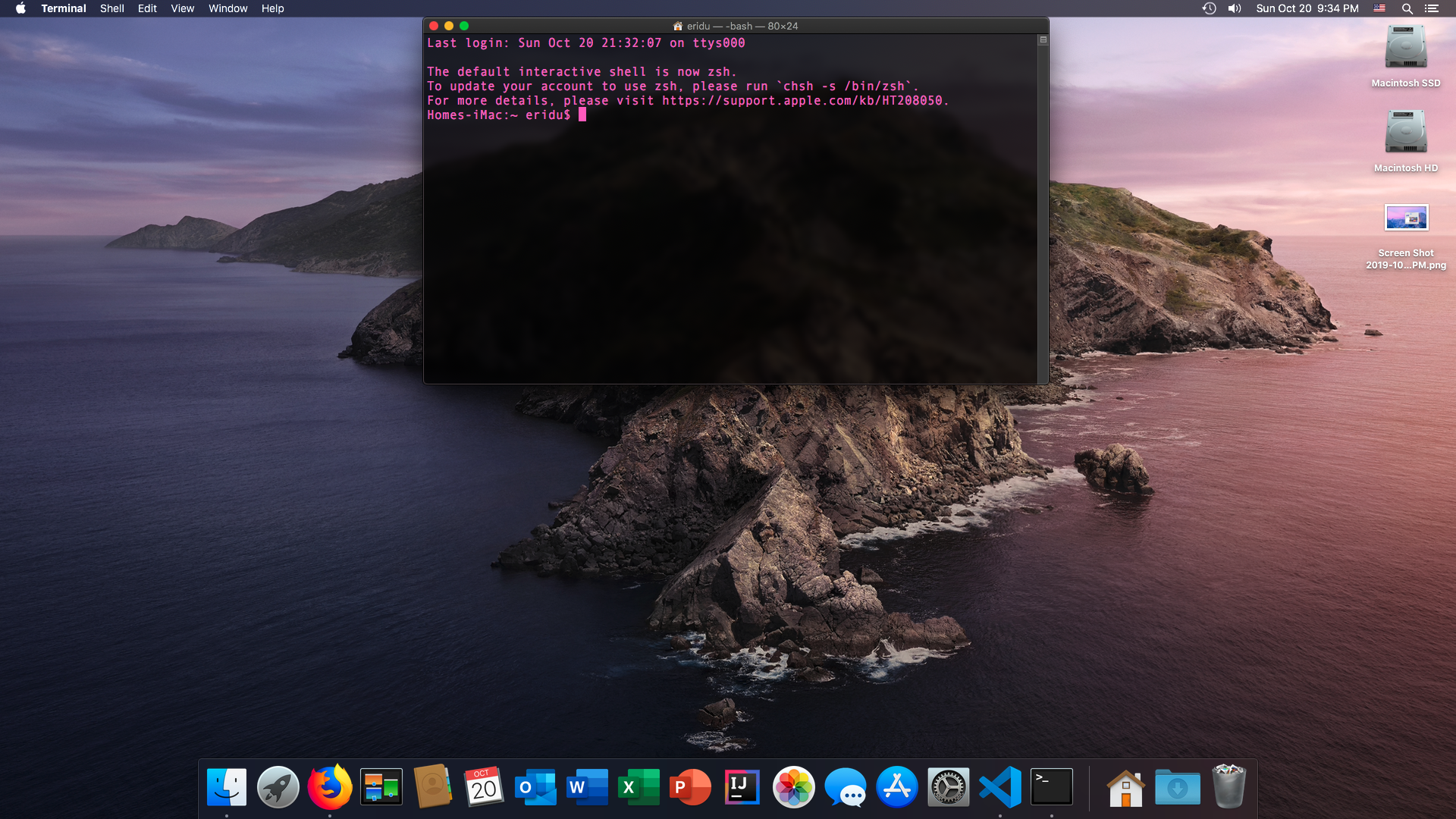The height and width of the screenshot is (819, 1456).
Task: Launch Microsoft Excel from dock
Action: 639,787
